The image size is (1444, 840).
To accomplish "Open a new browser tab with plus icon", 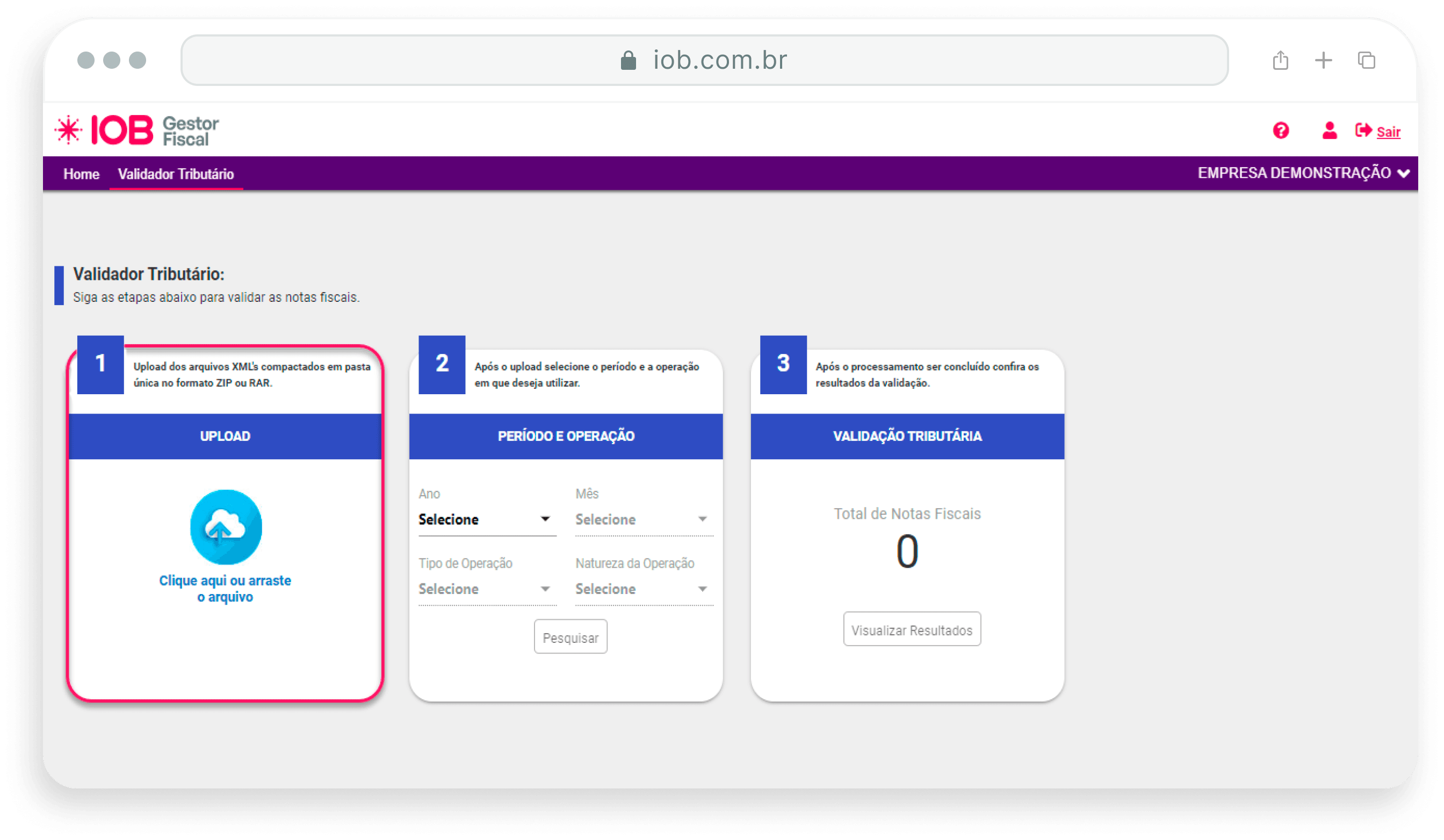I will click(1323, 60).
